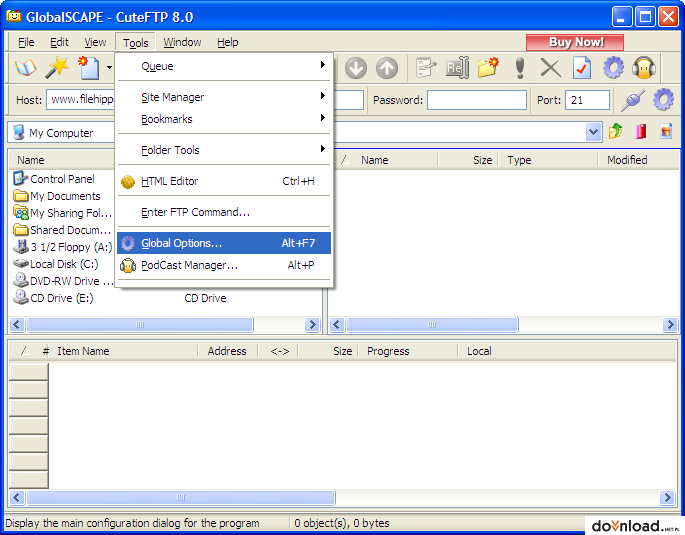Click the local pane's left scroll arrow

click(x=17, y=324)
